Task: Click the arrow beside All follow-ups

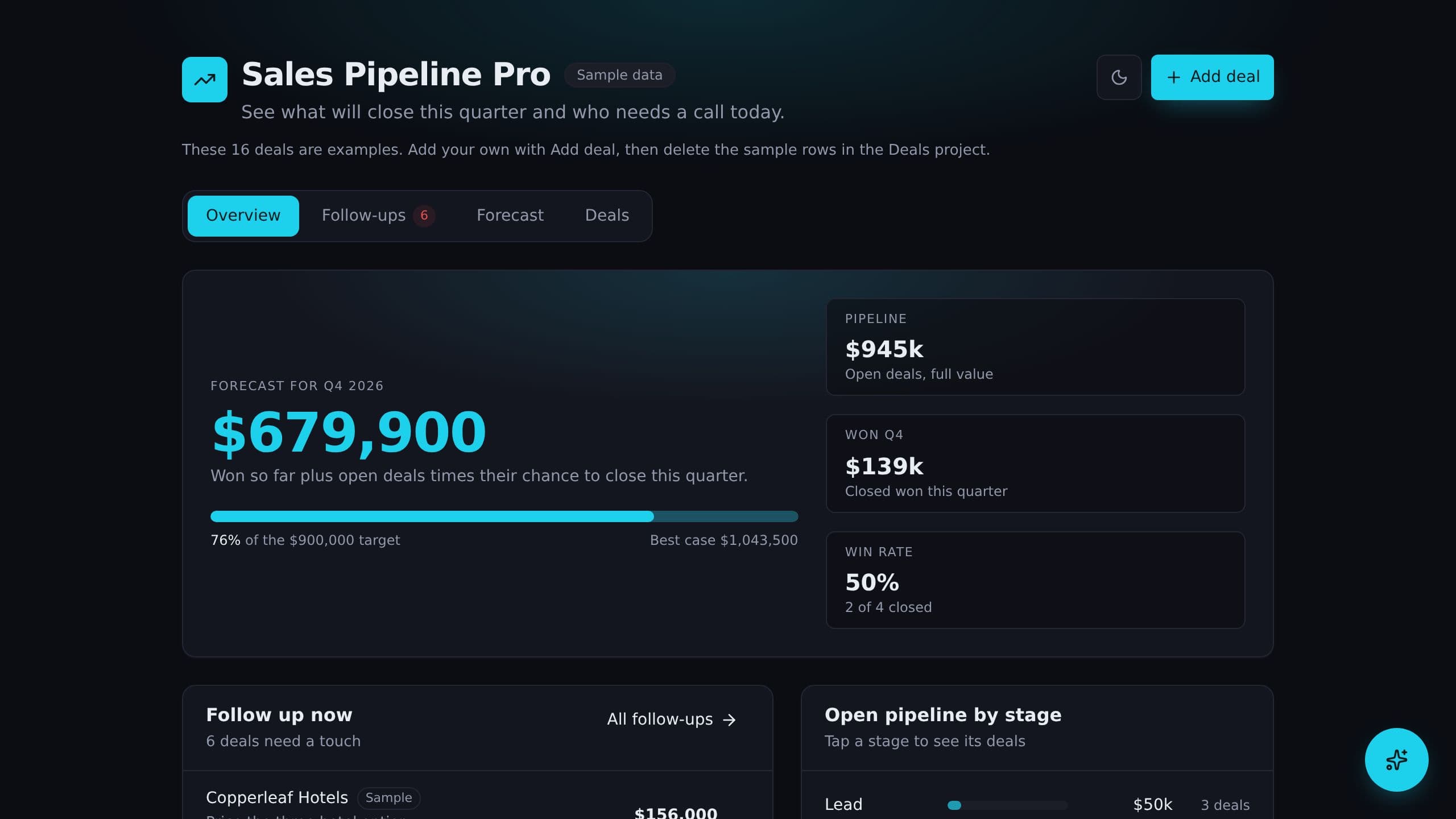Action: coord(729,720)
